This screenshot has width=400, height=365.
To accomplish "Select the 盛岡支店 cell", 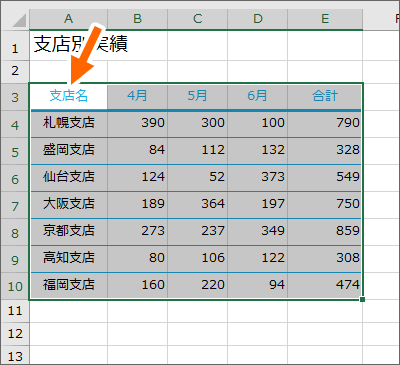I will point(68,151).
